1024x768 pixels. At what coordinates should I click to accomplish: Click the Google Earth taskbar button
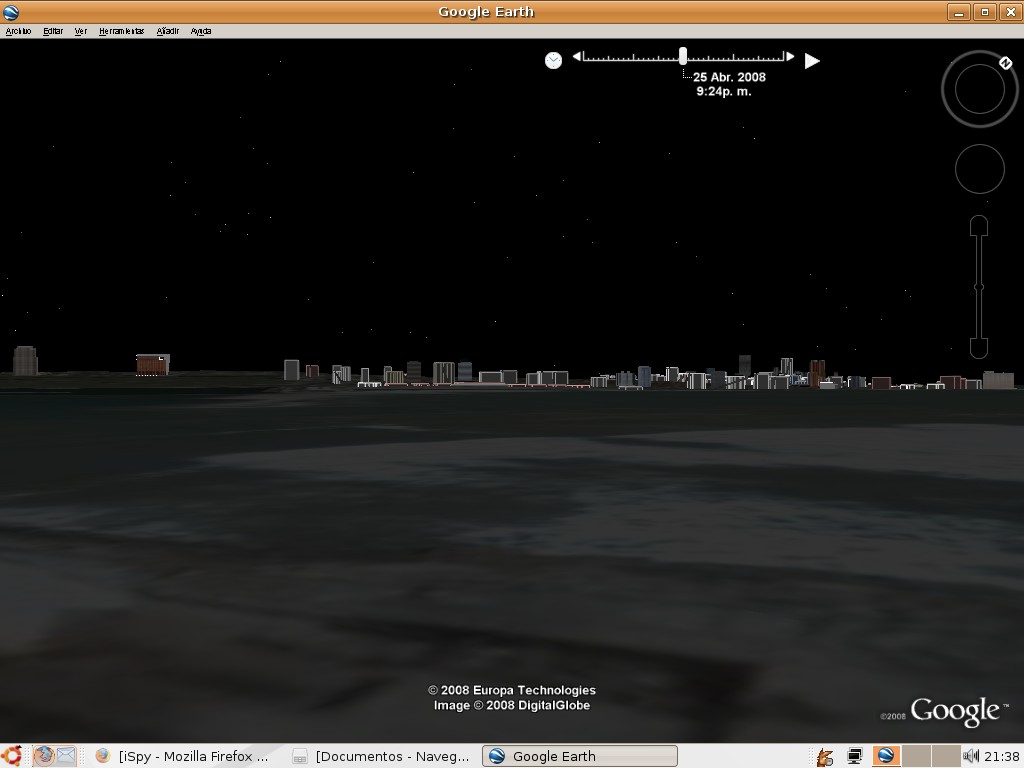579,756
